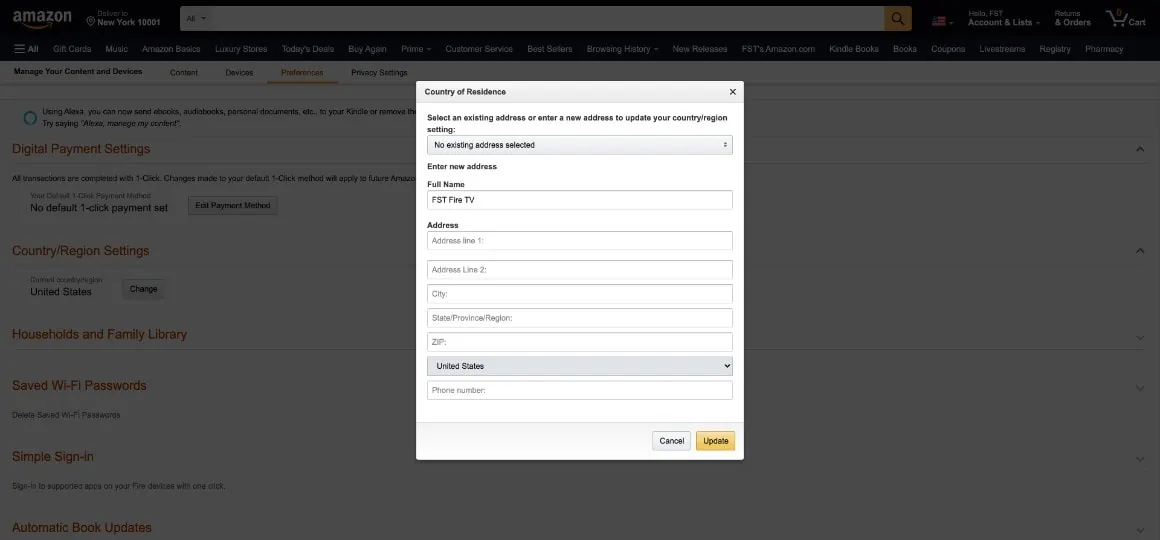The height and width of the screenshot is (540, 1160).
Task: Open New Releases nav link
Action: (x=701, y=49)
